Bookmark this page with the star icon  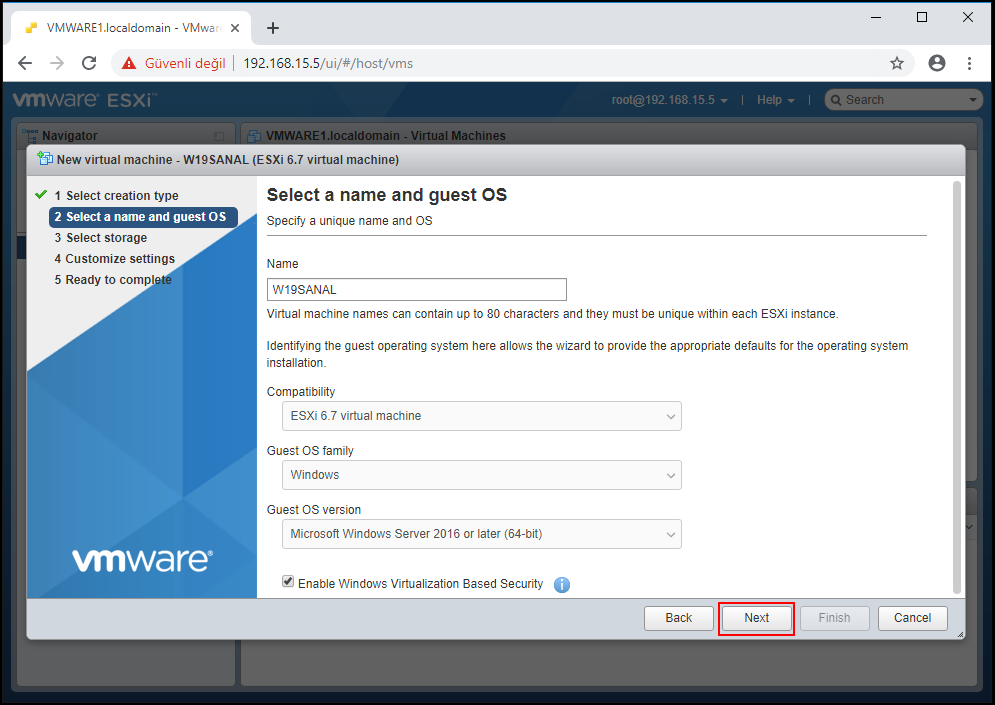pos(897,63)
